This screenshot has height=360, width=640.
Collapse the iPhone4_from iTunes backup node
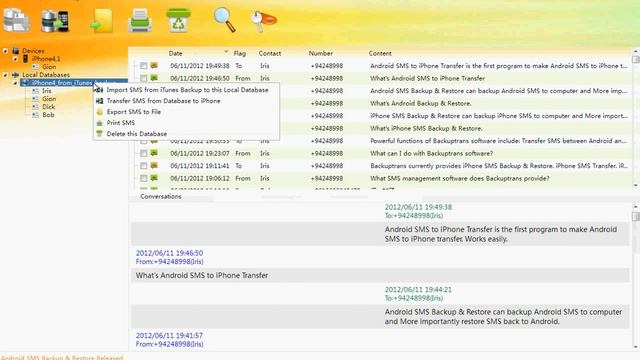15,83
